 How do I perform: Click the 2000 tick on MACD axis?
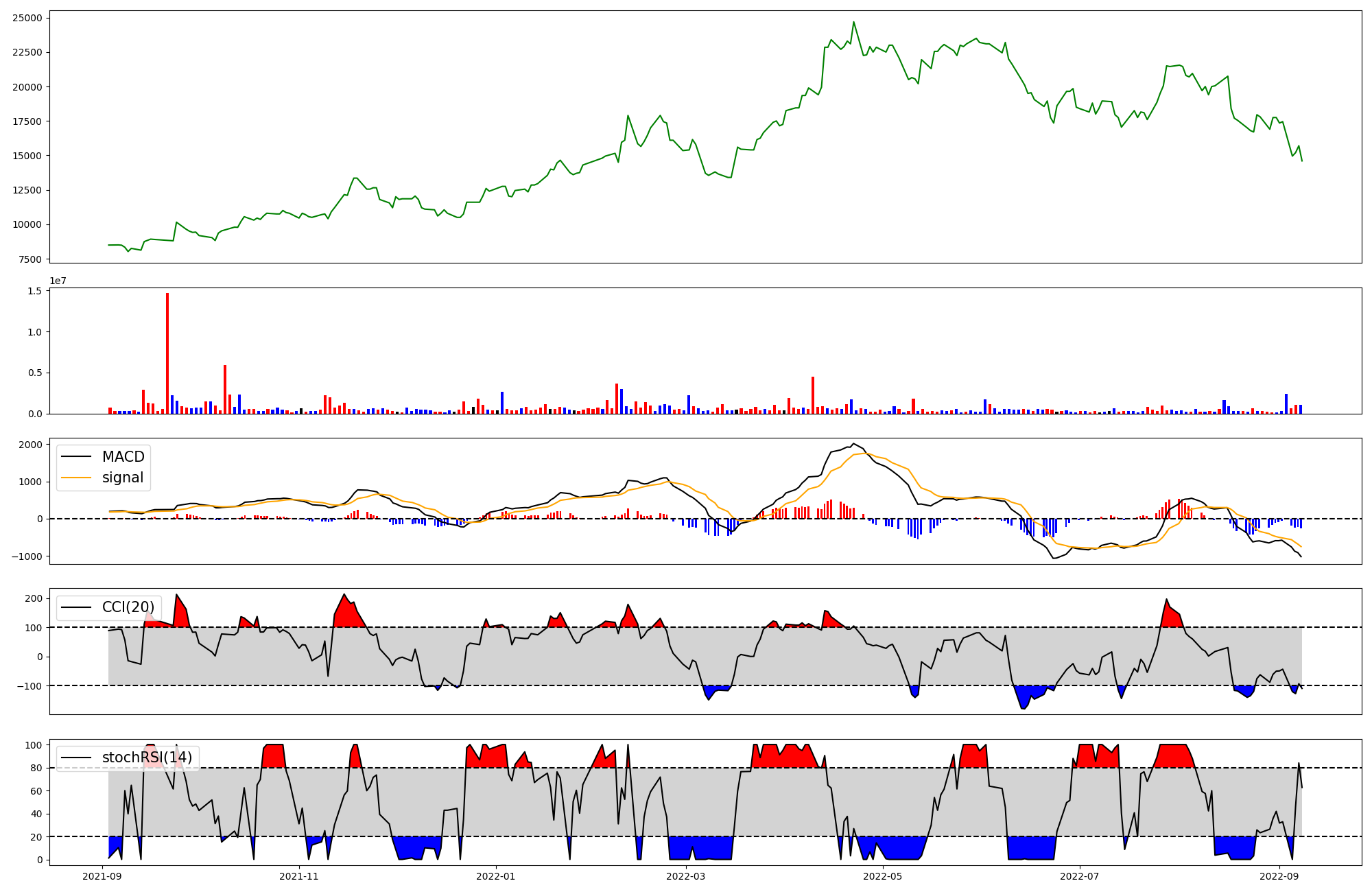tap(30, 445)
